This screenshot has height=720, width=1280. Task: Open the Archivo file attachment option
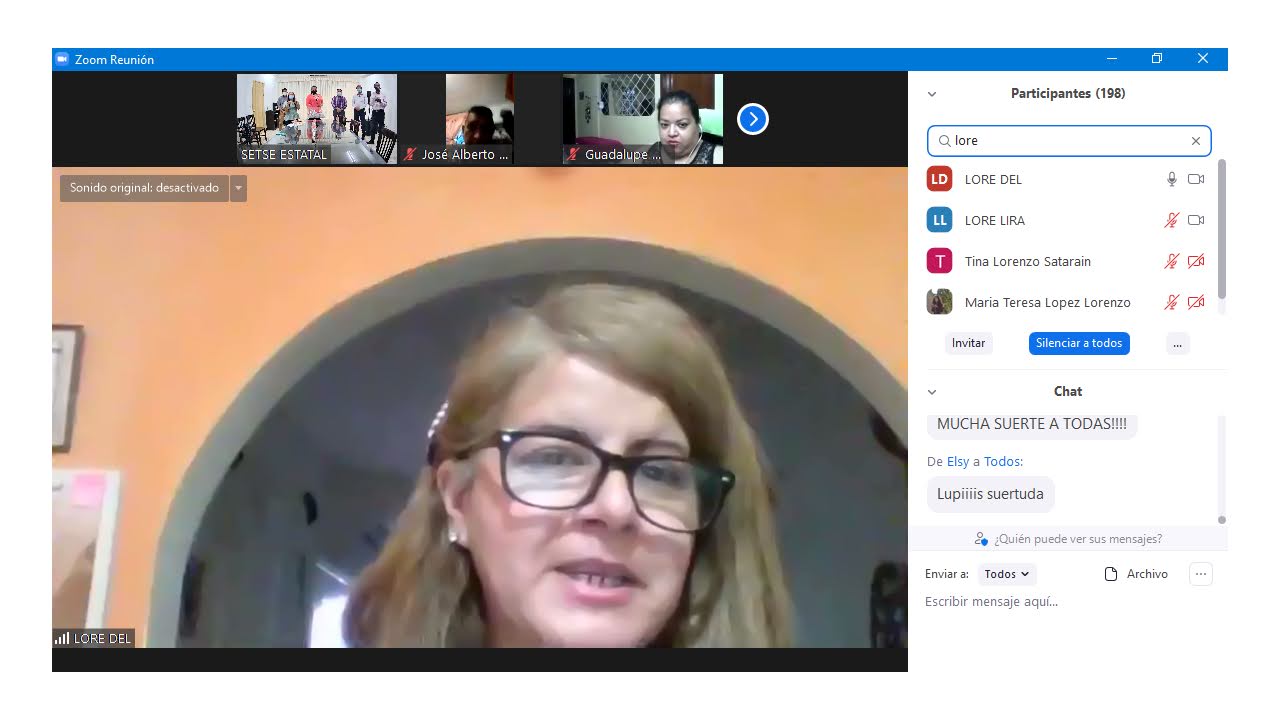pos(1136,574)
